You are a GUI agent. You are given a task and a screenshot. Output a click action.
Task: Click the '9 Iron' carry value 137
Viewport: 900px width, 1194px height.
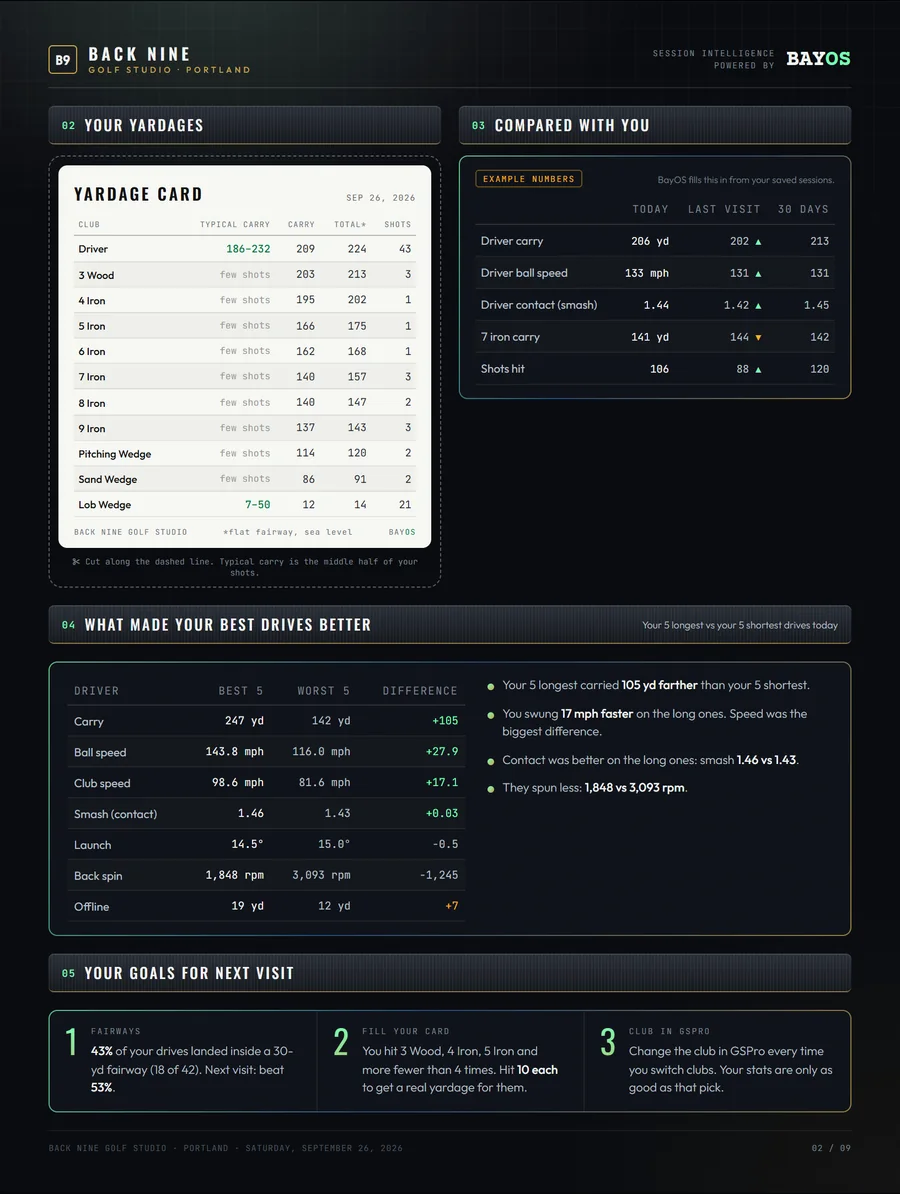coord(305,428)
